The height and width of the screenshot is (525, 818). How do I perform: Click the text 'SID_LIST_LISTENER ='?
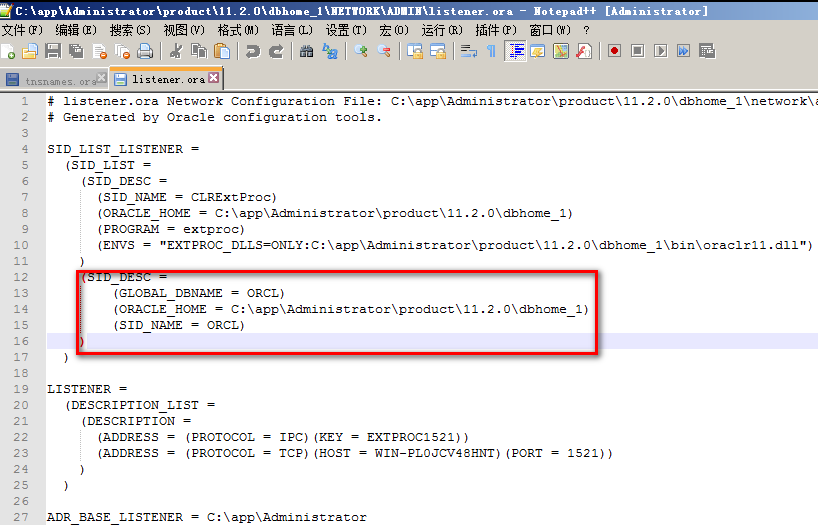[x=123, y=149]
